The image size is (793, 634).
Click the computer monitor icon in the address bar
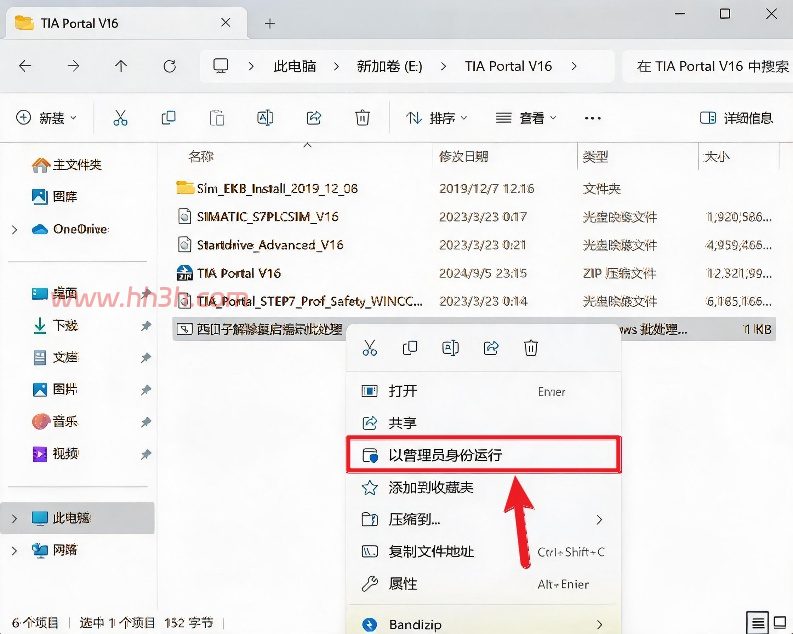pos(221,66)
